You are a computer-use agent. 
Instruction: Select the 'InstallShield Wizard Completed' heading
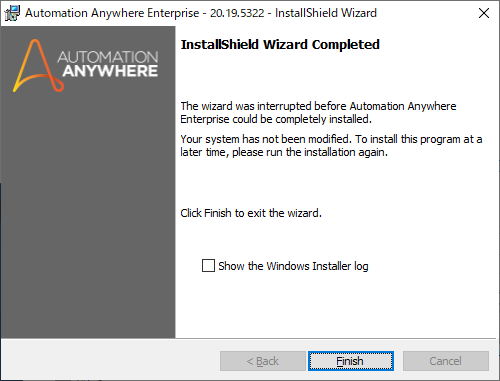coord(280,44)
